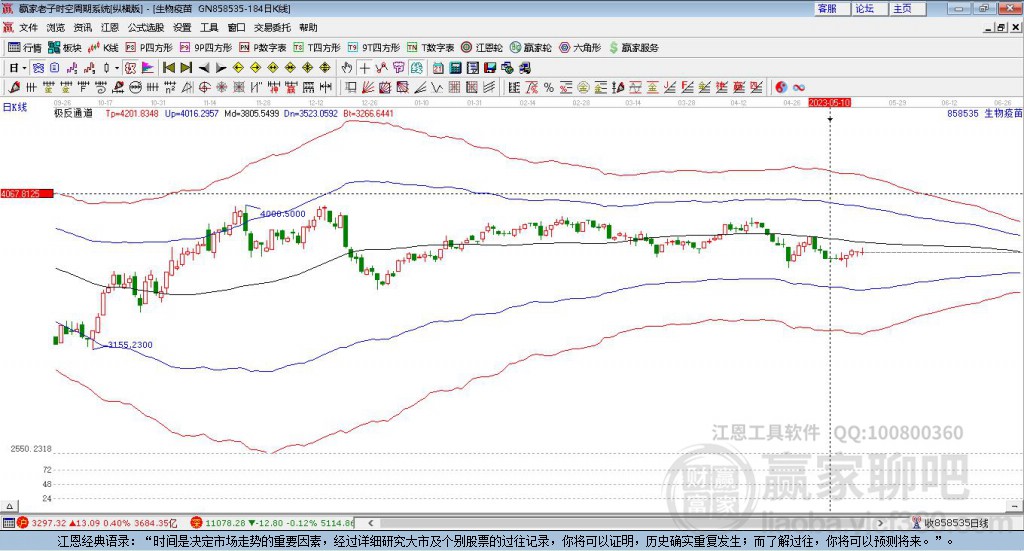Open the 工具 menu
This screenshot has width=1024, height=551.
pyautogui.click(x=209, y=27)
